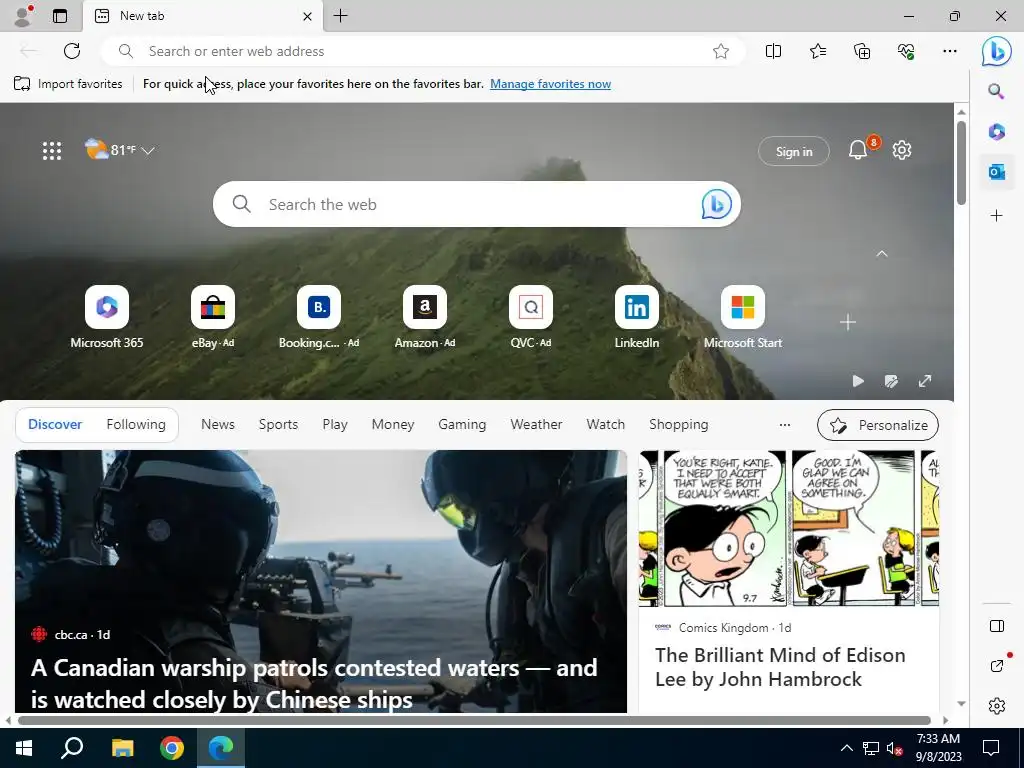Click Search the web box
This screenshot has width=1024, height=768.
point(477,204)
